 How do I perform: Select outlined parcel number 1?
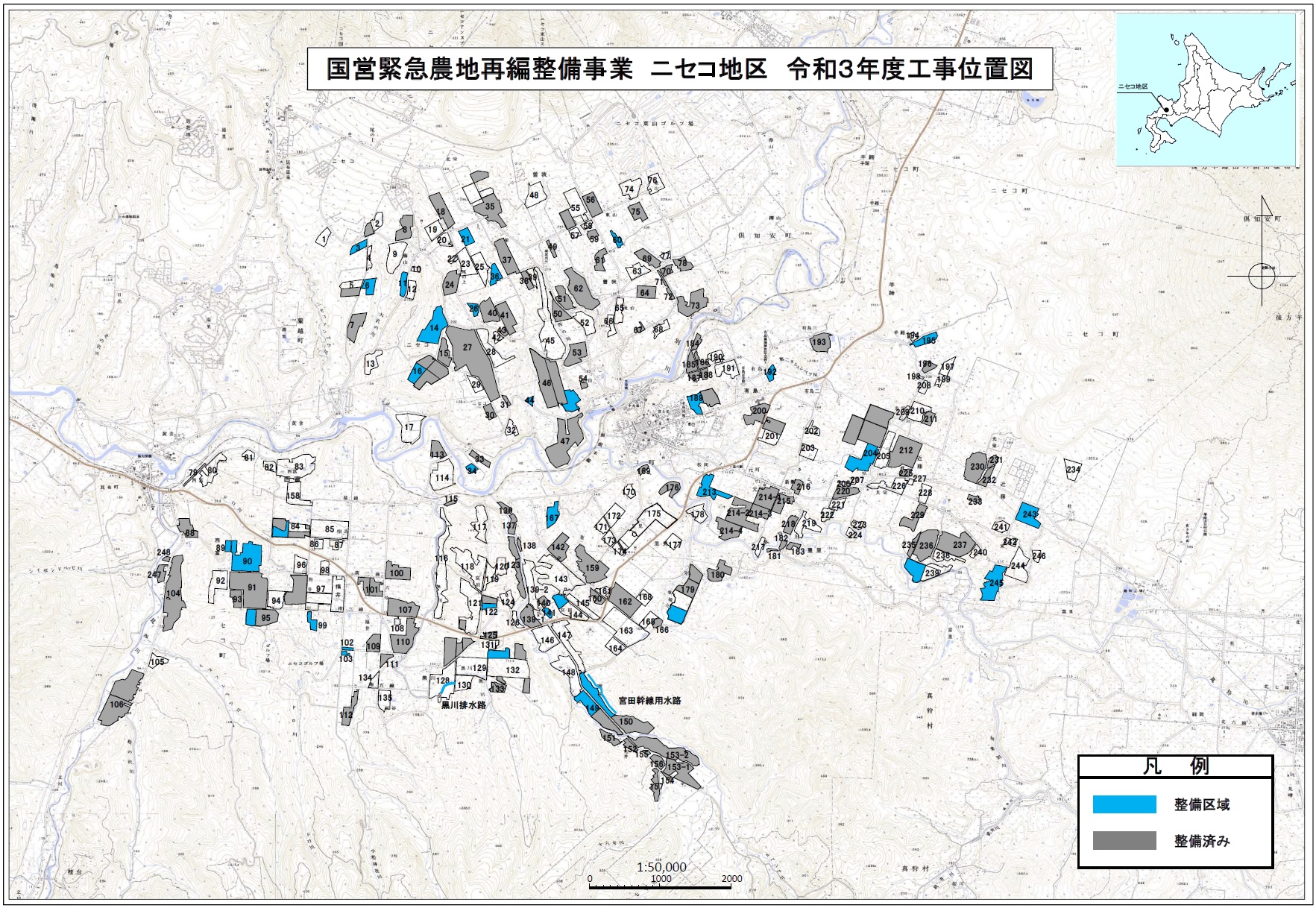[x=324, y=238]
